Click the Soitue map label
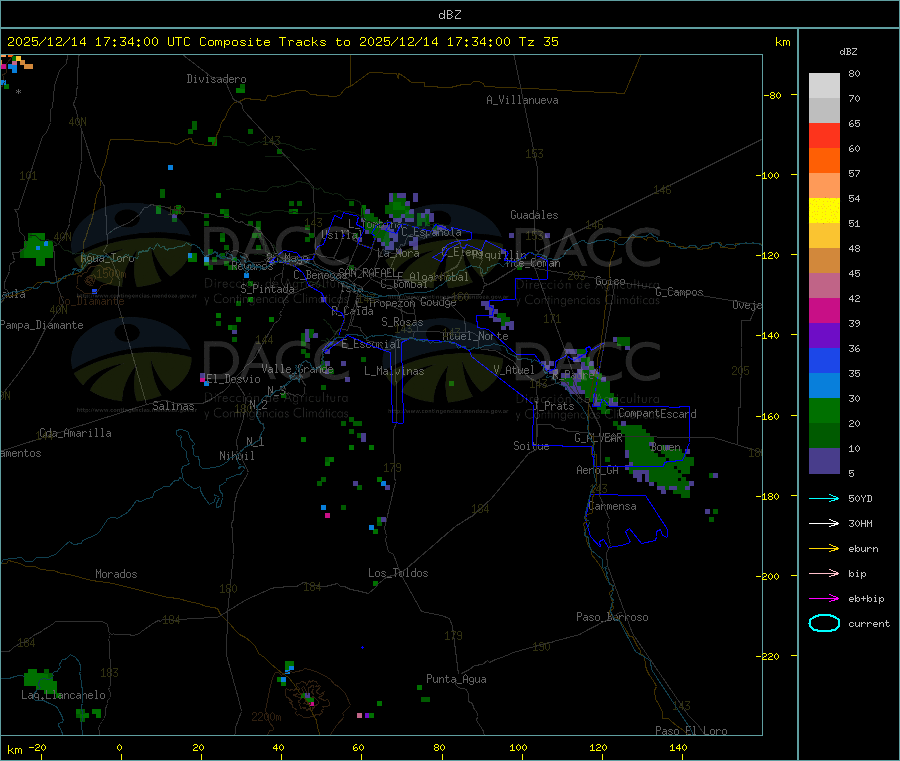Screen dimensions: 900x761 pyautogui.click(x=531, y=446)
